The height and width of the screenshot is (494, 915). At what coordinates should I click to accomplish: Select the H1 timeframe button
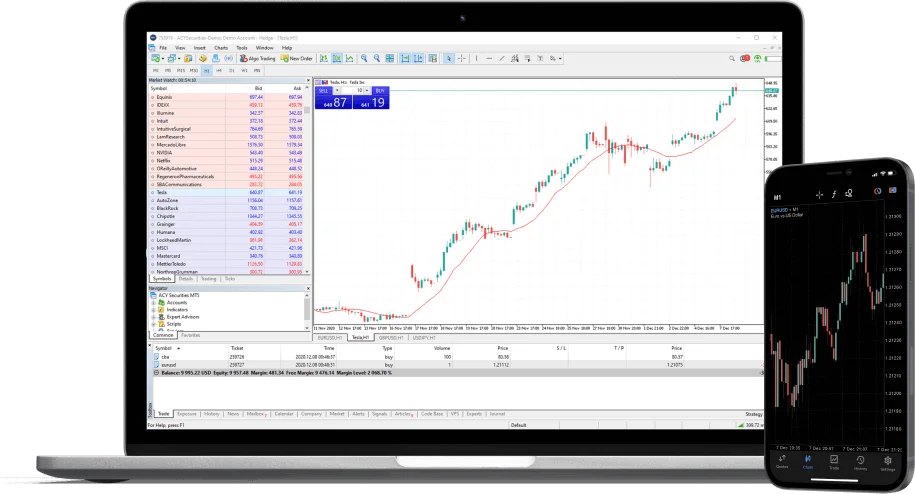click(x=206, y=70)
